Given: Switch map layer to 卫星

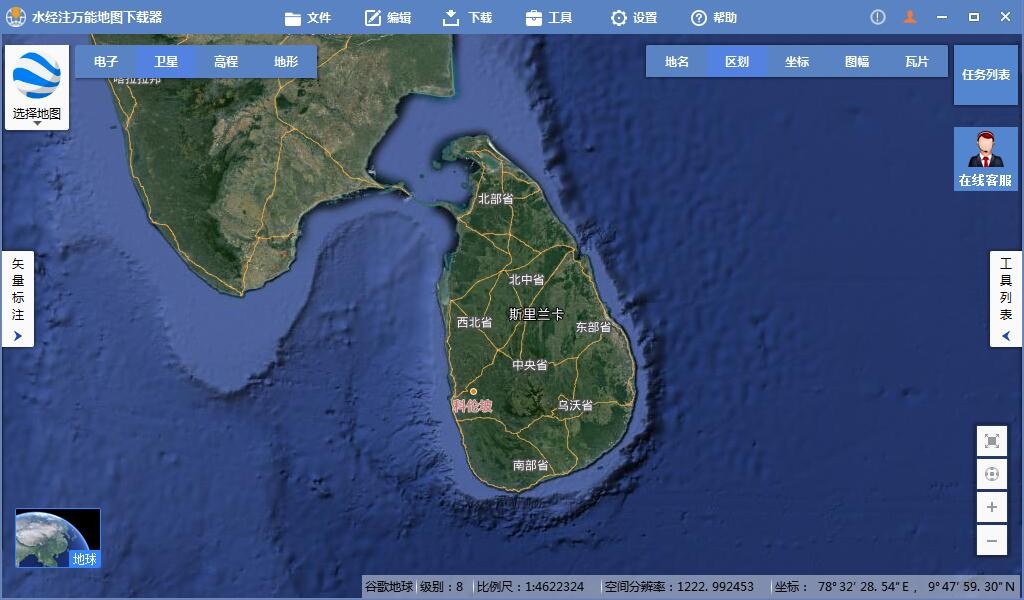Looking at the screenshot, I should pyautogui.click(x=166, y=61).
